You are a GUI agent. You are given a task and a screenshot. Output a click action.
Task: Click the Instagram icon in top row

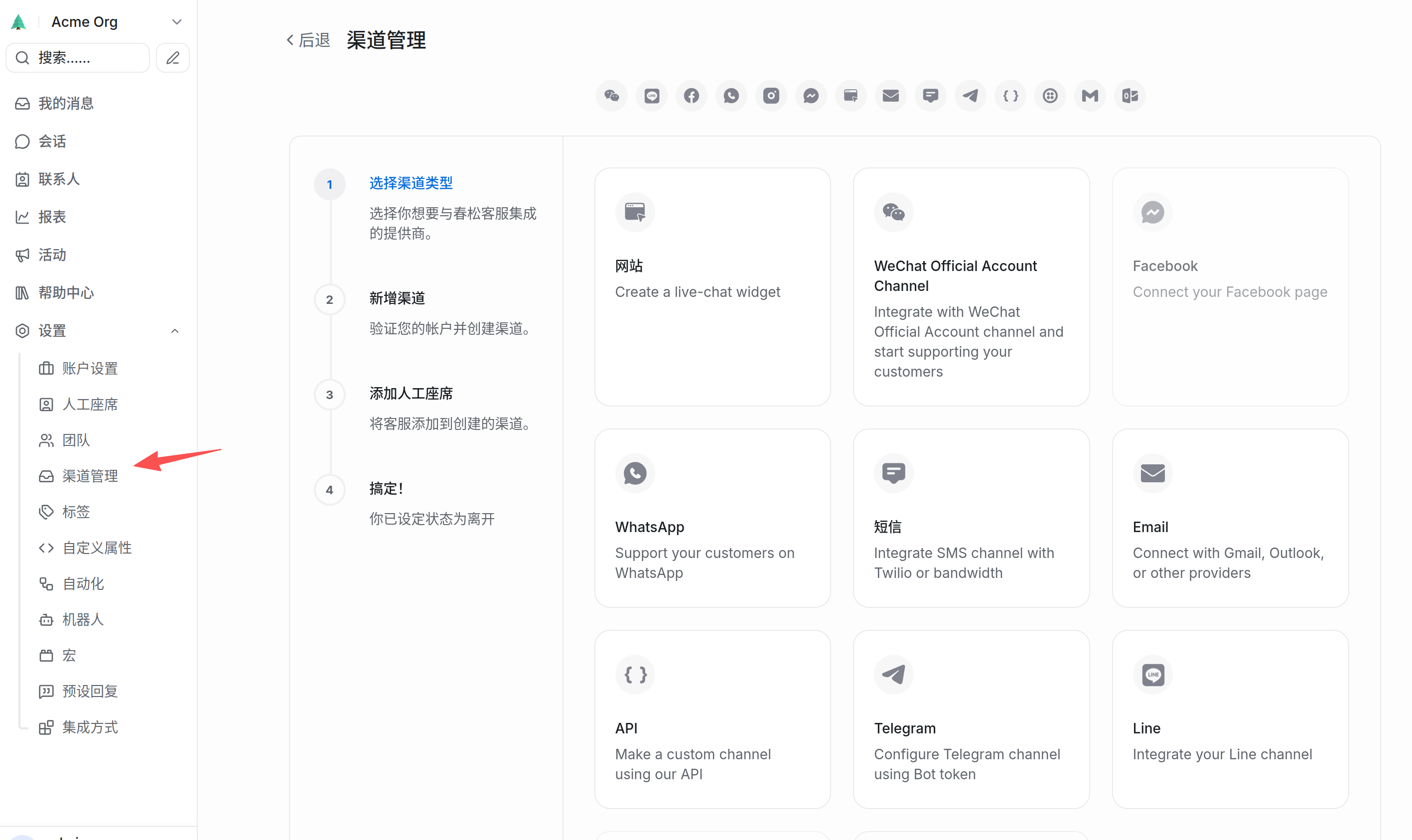(771, 96)
